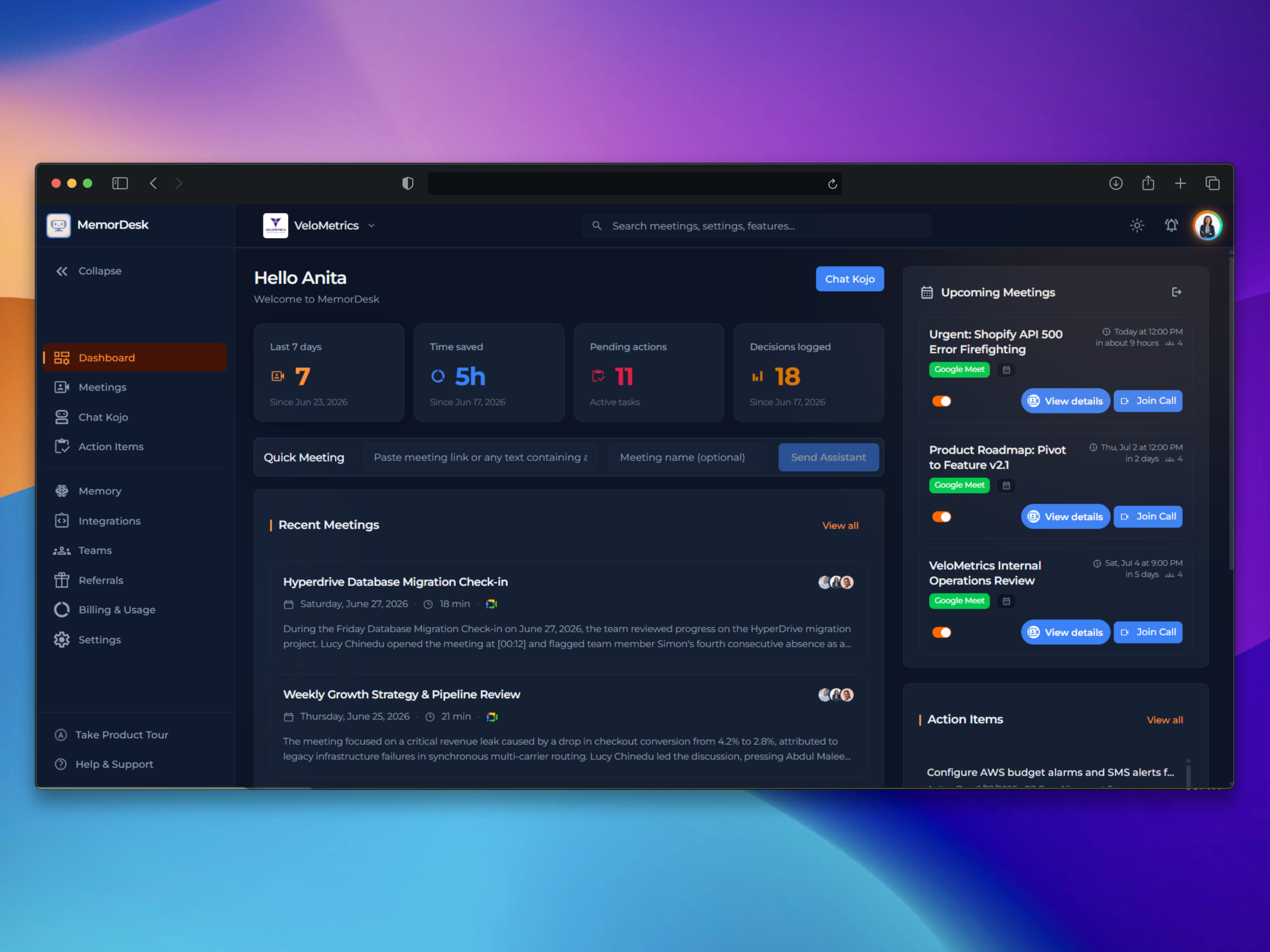Click Hyperdrive meeting participant avatars
The width and height of the screenshot is (1270, 952).
(x=836, y=582)
